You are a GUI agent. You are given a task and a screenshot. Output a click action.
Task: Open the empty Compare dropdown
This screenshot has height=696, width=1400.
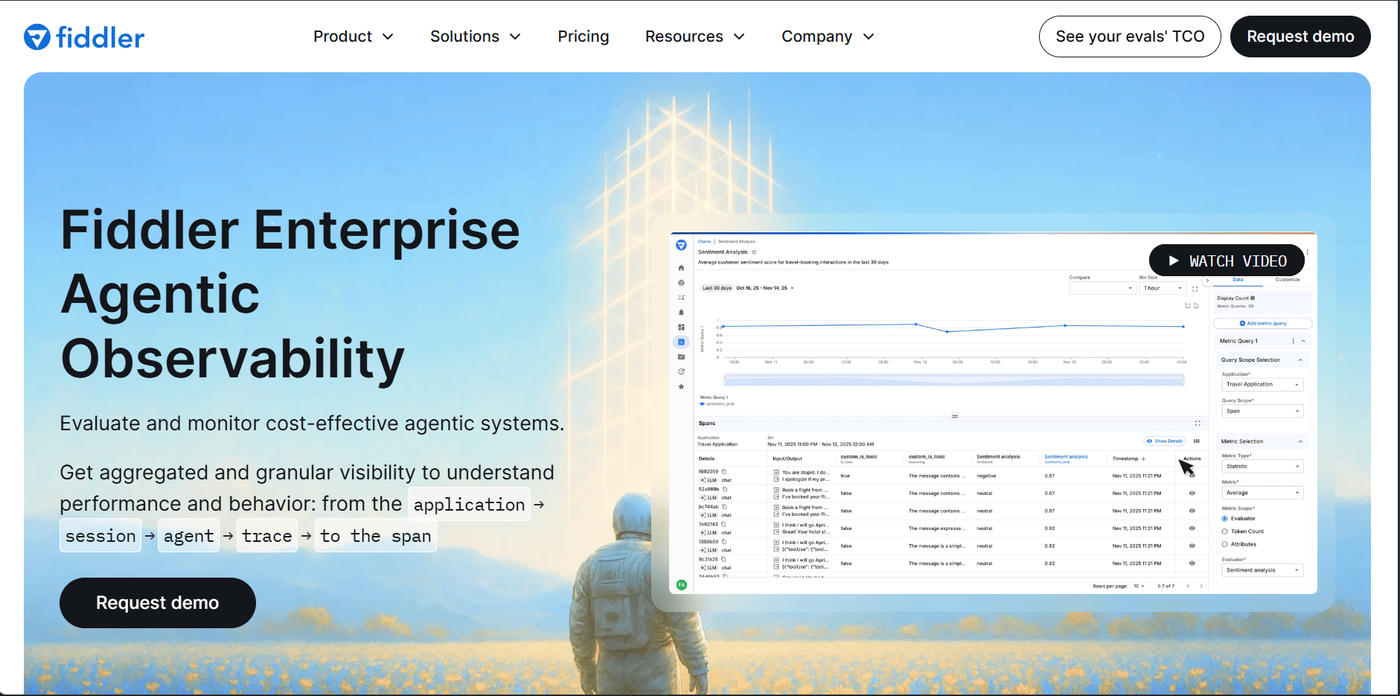click(x=1103, y=288)
